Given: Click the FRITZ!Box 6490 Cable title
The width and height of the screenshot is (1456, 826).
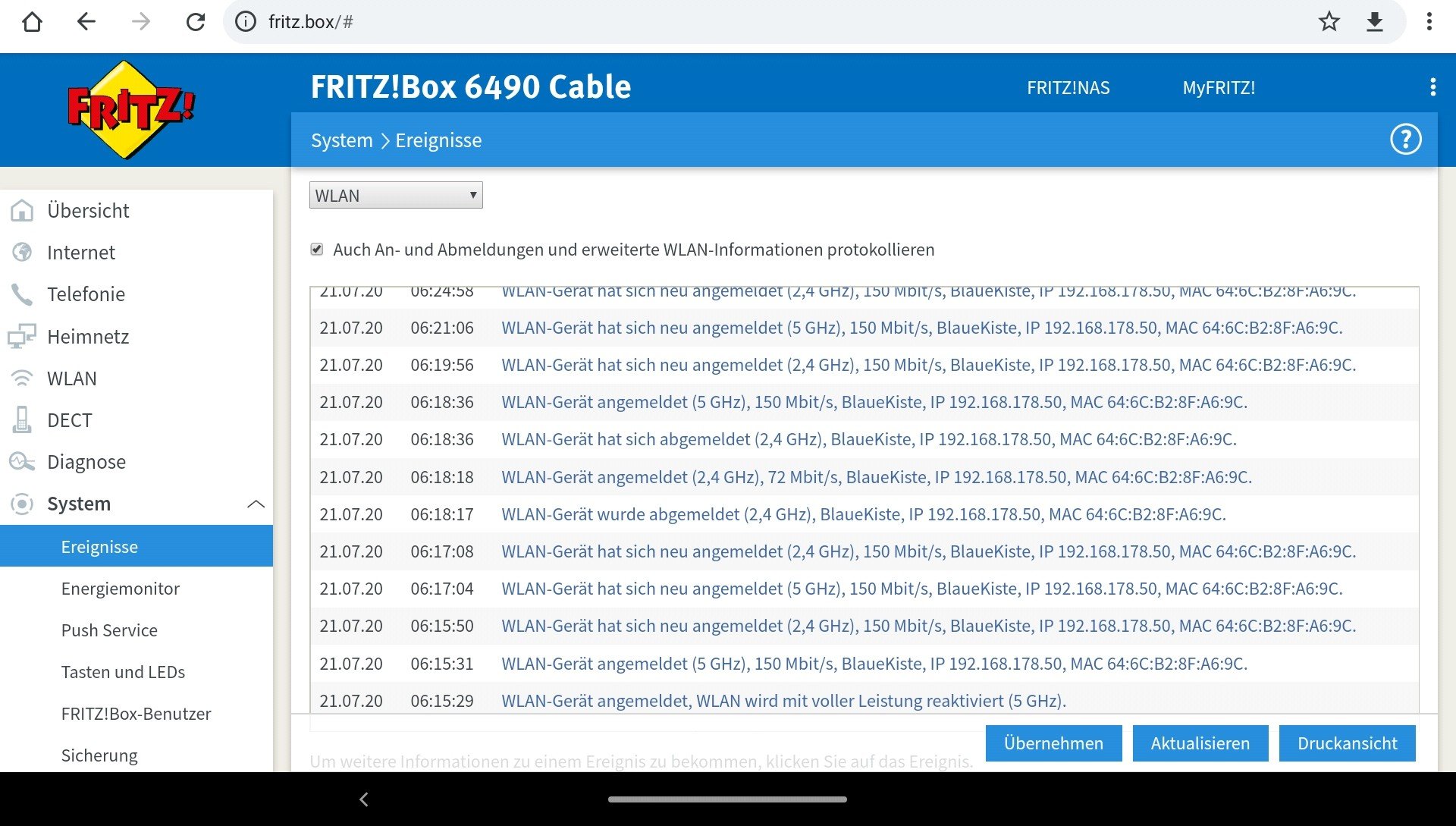Looking at the screenshot, I should point(470,86).
